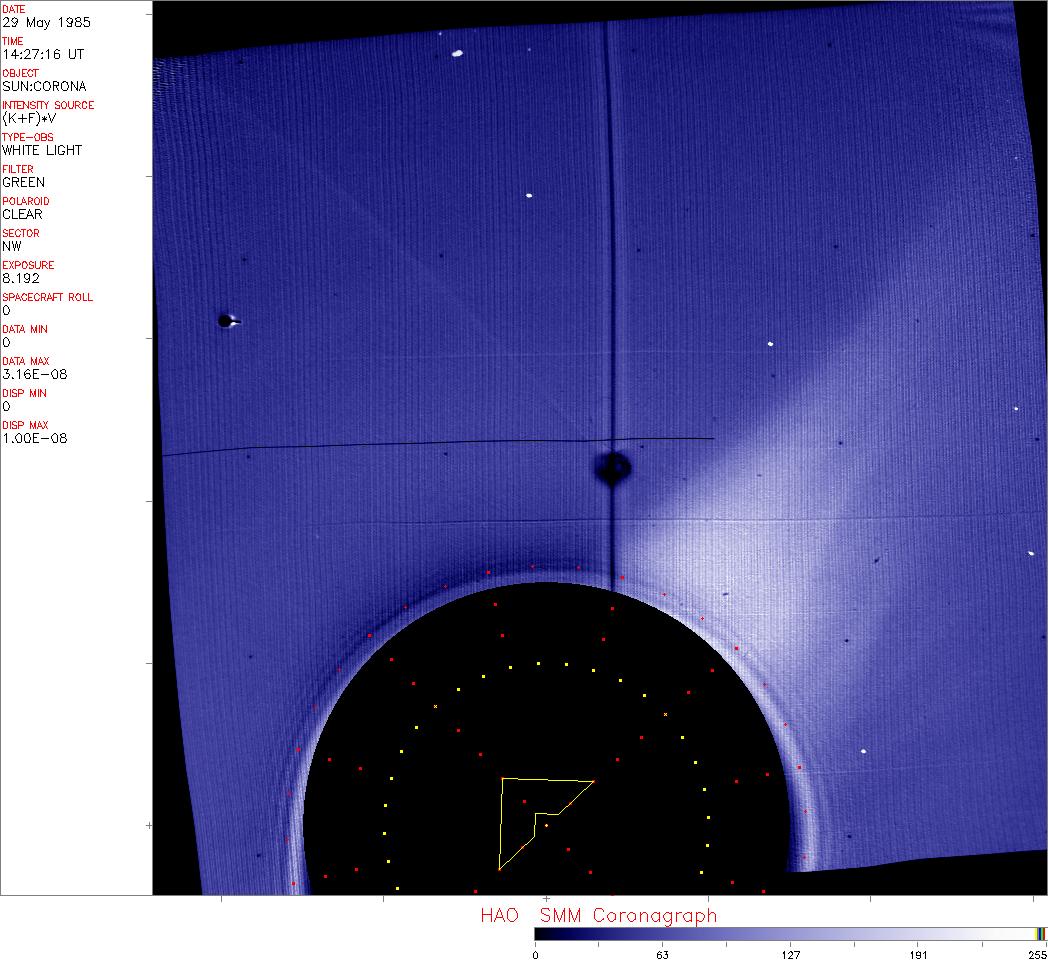This screenshot has width=1048, height=960.
Task: Select the disp max value 1.00E-08
Action: point(35,438)
